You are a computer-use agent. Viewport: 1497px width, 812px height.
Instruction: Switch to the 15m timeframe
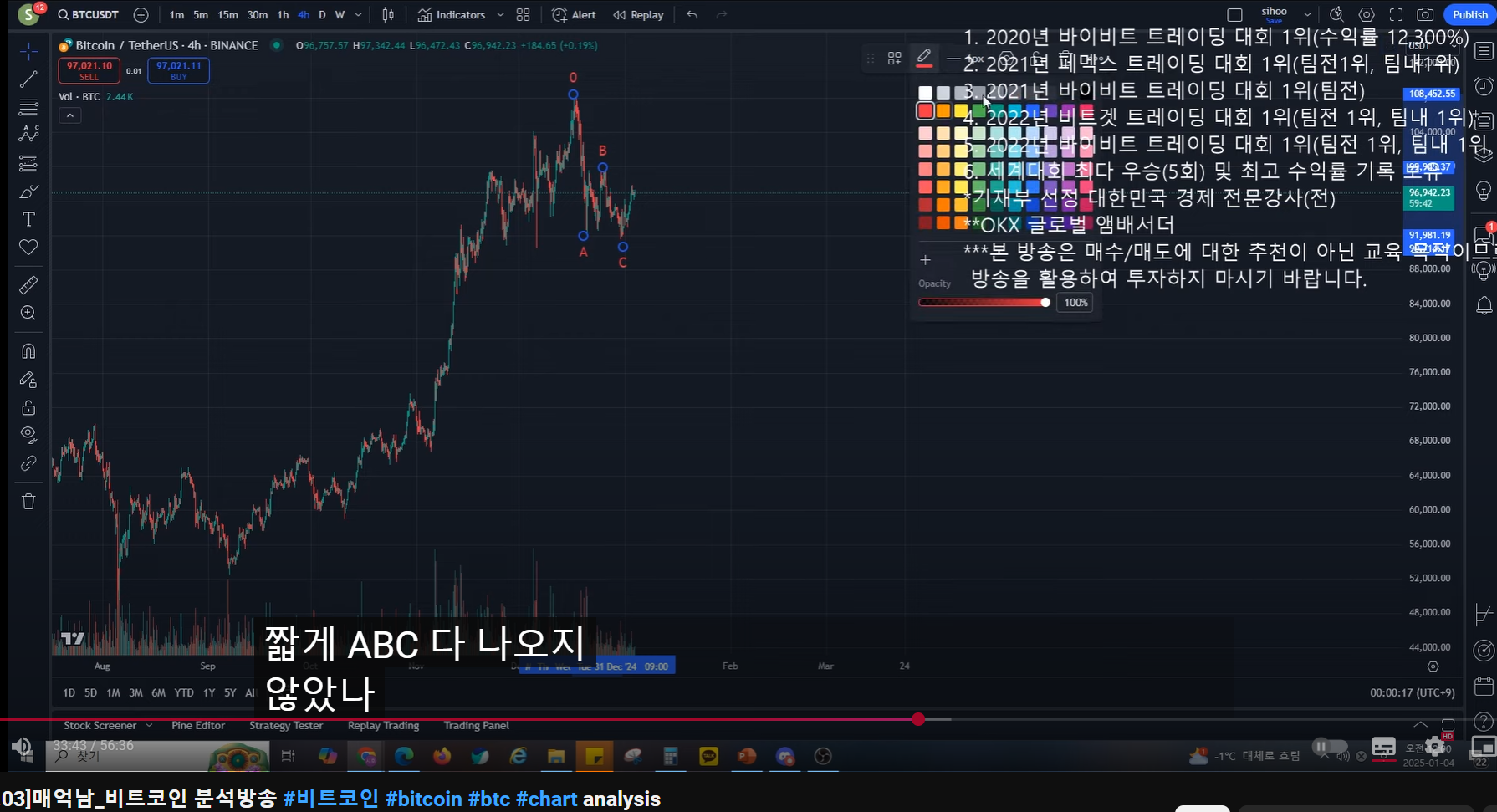pos(227,14)
